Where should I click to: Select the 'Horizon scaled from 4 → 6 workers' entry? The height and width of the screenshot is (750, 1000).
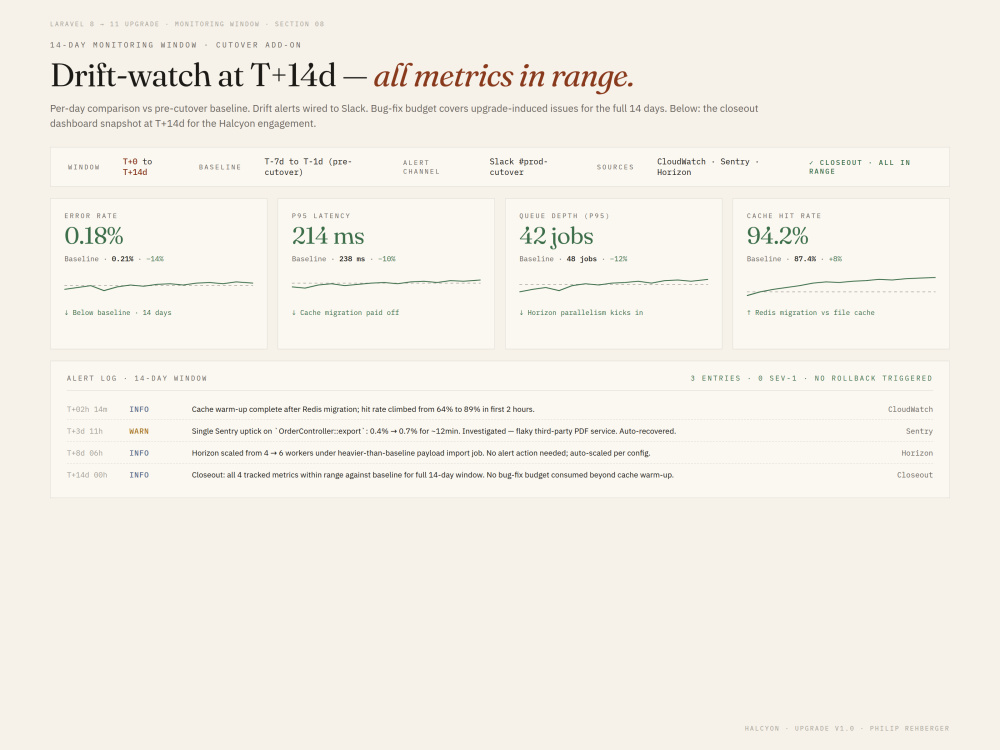[421, 453]
